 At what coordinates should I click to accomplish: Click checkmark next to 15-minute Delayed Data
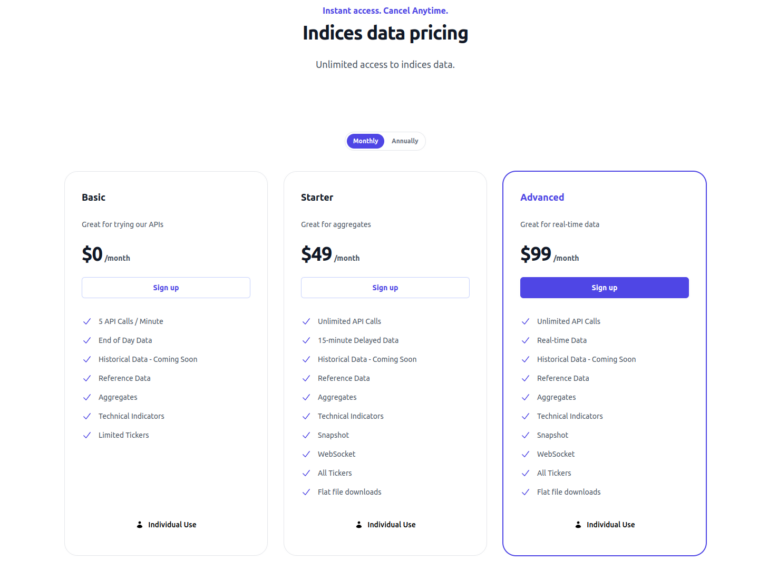coord(307,340)
